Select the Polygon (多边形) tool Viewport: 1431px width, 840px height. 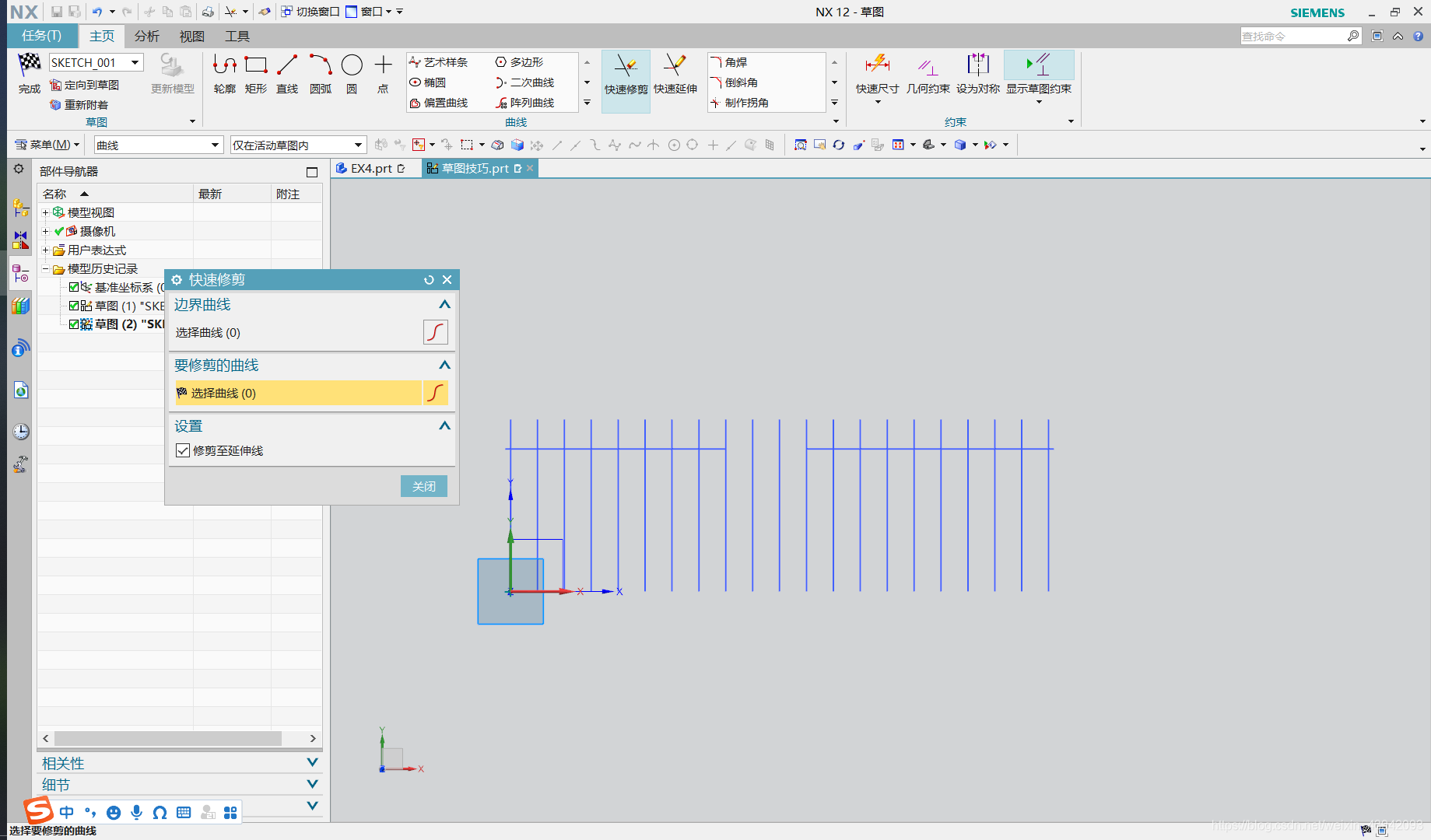pos(520,62)
